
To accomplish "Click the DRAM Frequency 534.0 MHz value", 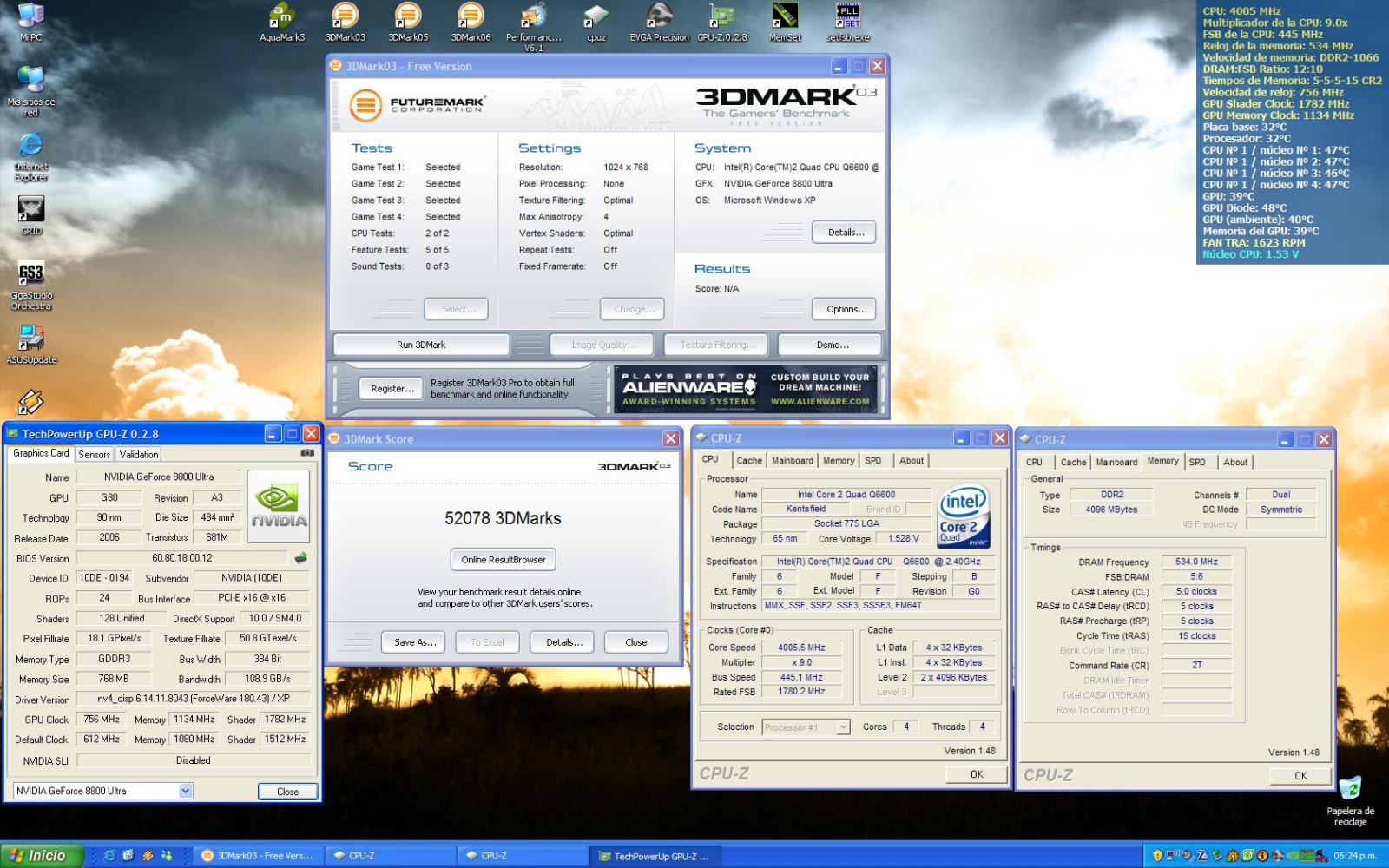I will [1196, 562].
